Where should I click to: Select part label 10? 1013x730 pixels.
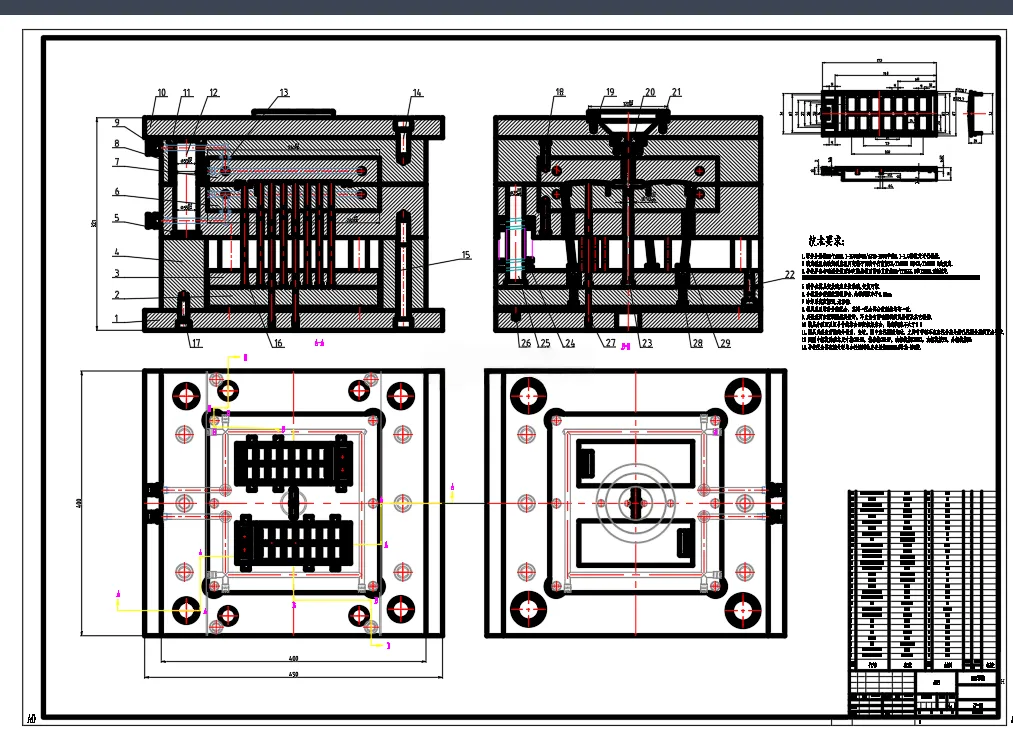[x=162, y=92]
